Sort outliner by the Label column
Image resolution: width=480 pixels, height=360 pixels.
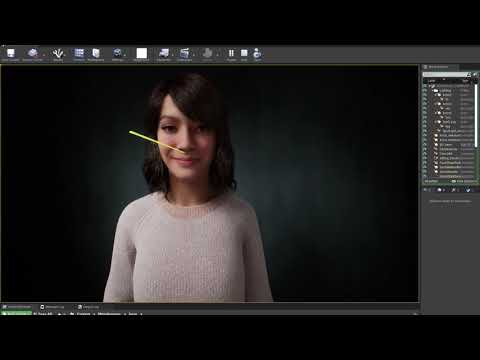(432, 81)
